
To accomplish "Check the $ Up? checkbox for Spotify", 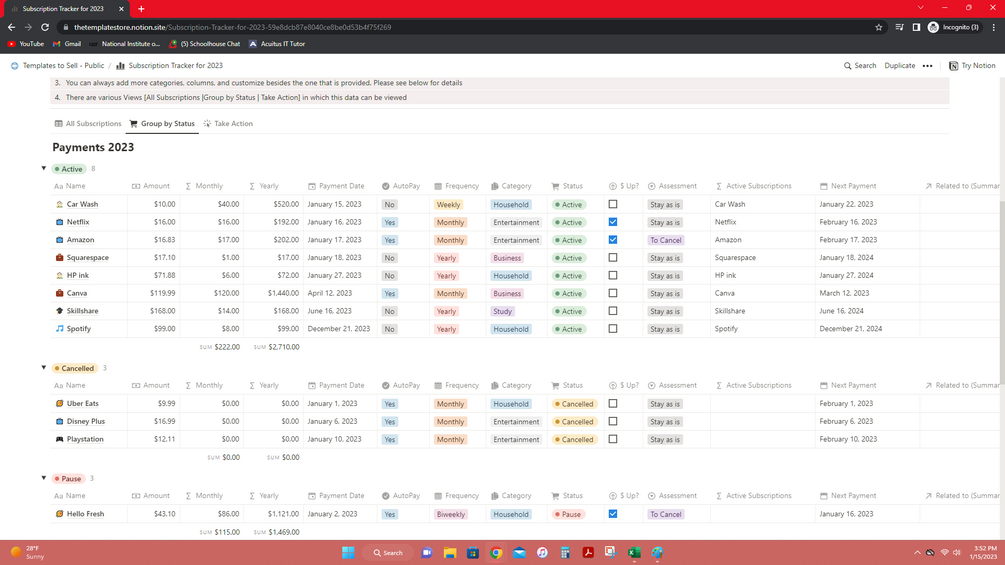I will pyautogui.click(x=613, y=329).
